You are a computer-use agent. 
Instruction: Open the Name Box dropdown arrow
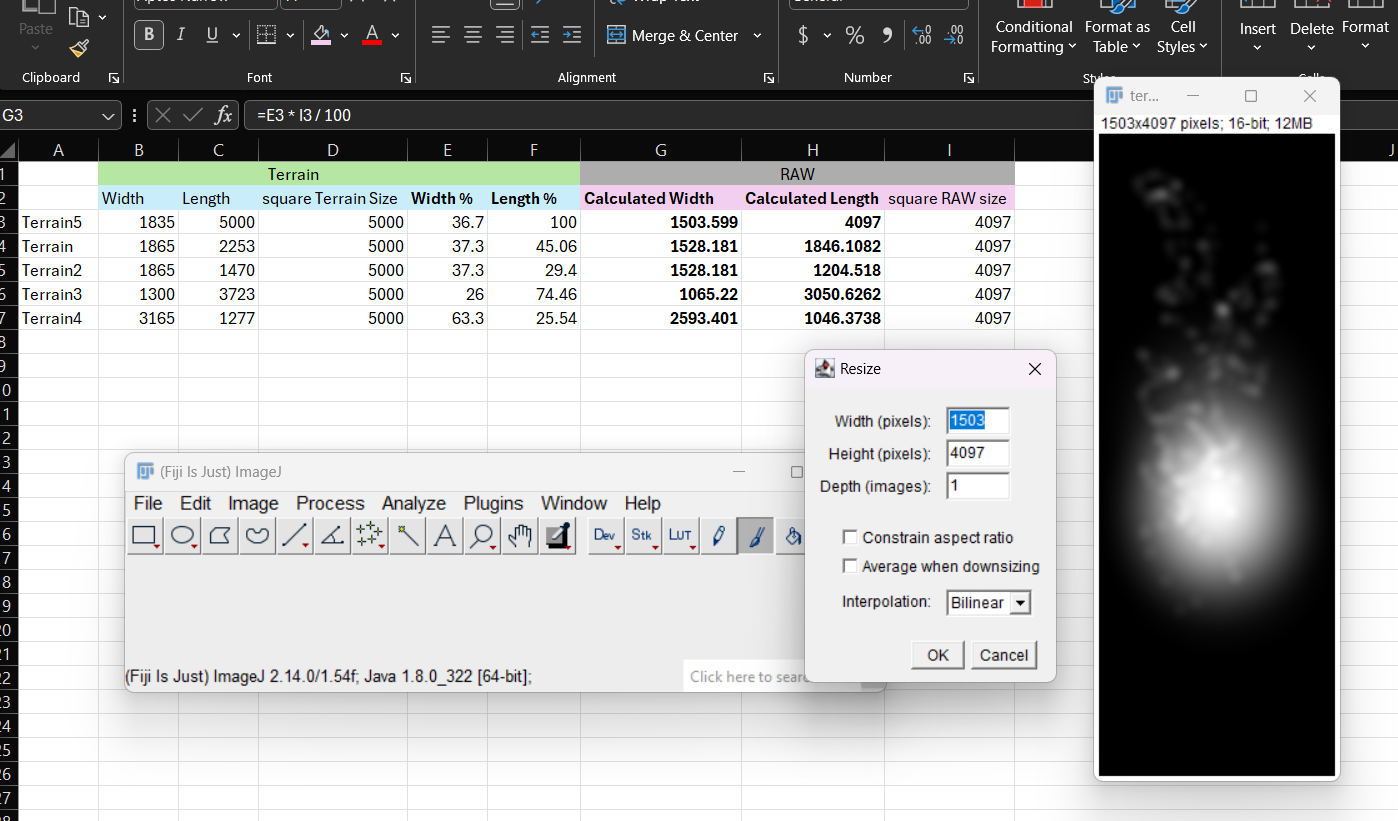point(109,116)
